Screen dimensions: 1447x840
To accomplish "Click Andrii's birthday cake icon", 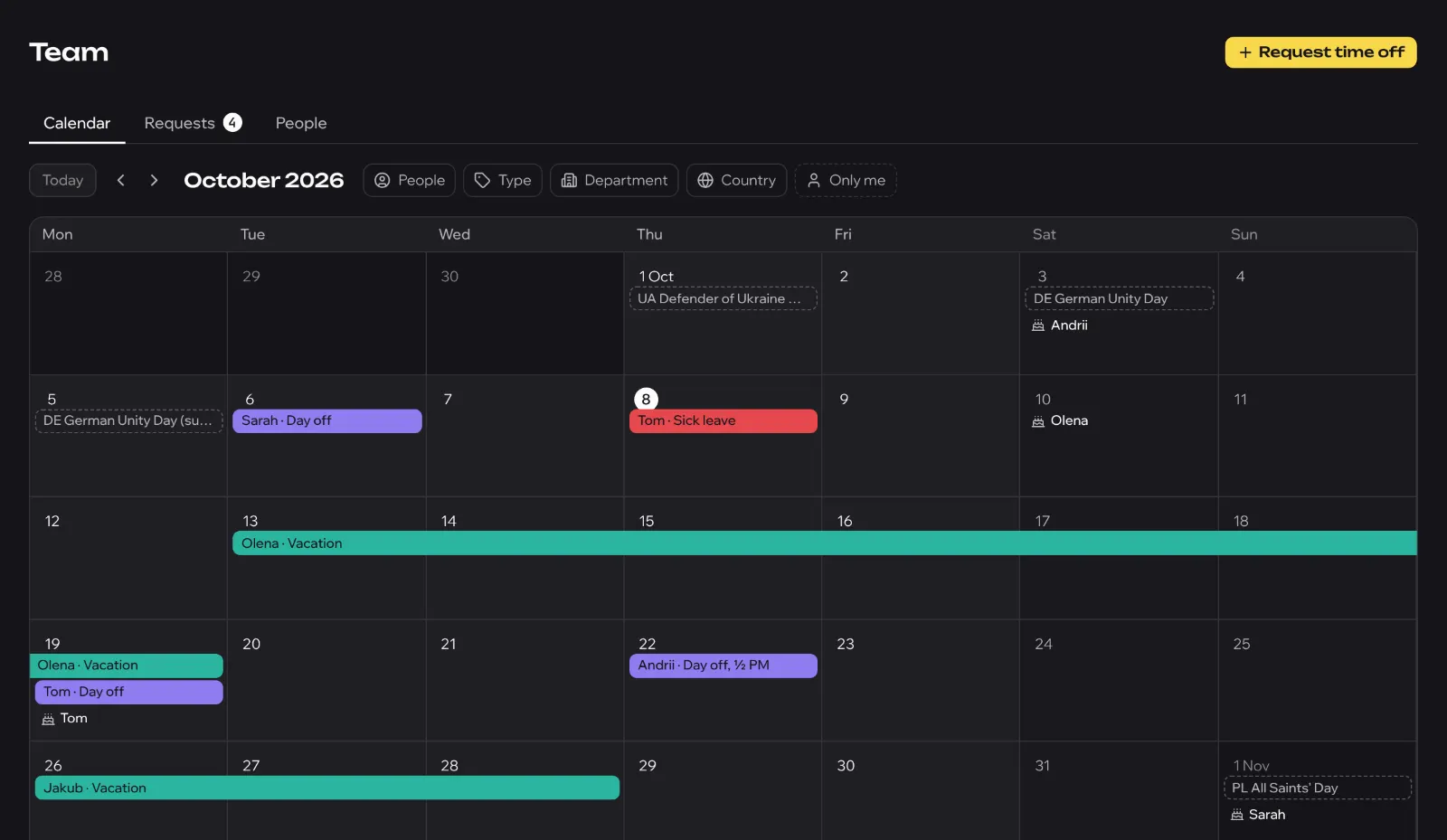I will pyautogui.click(x=1038, y=326).
